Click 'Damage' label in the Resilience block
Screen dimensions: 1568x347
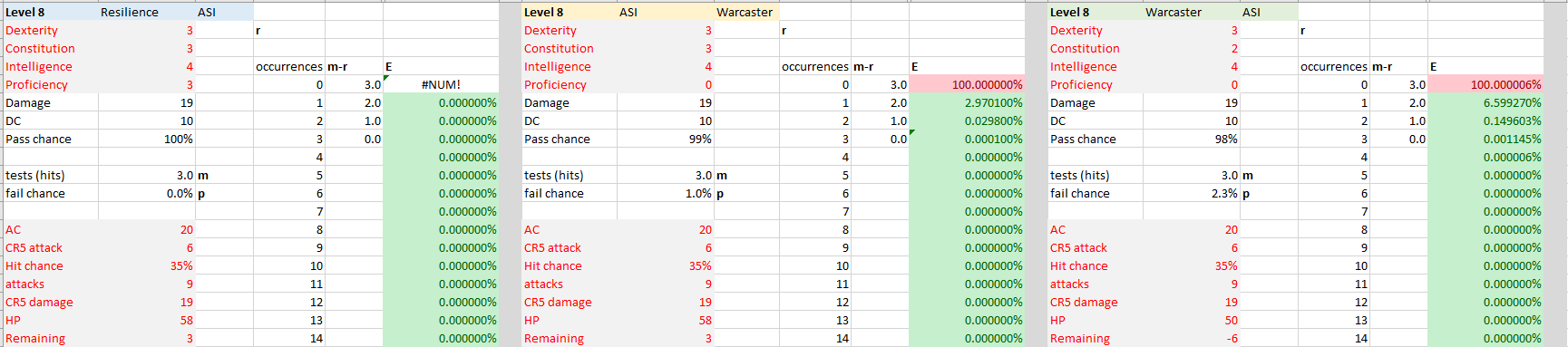pyautogui.click(x=28, y=102)
